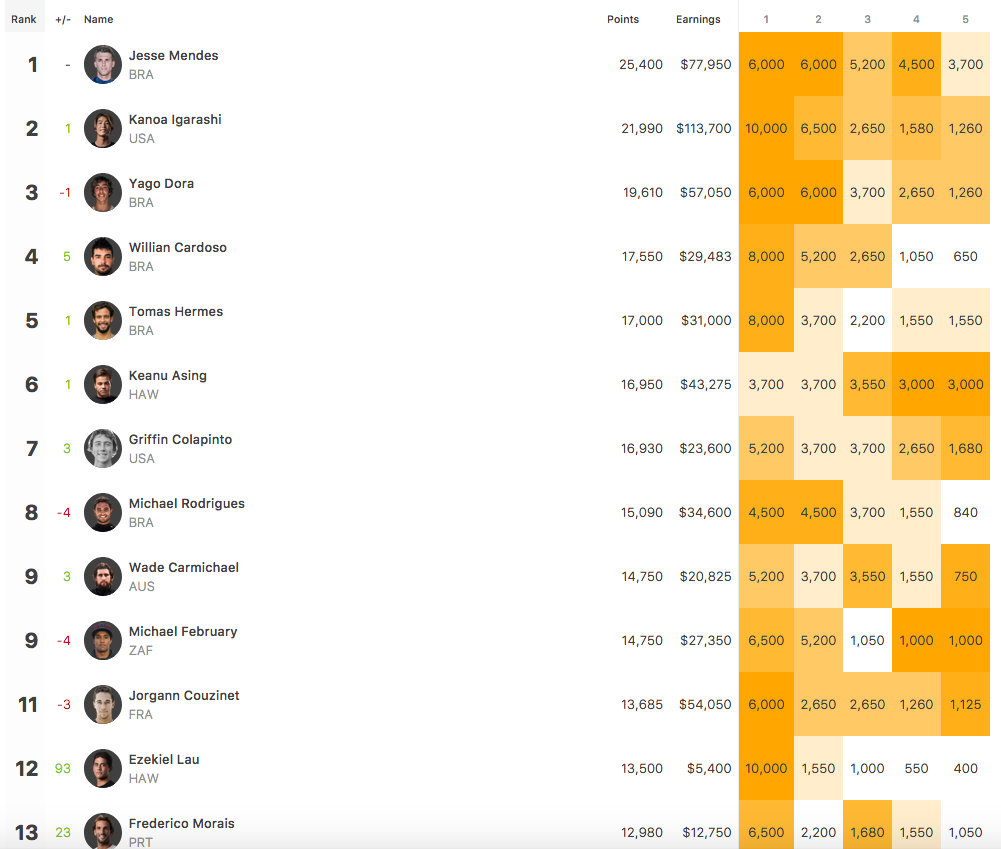
Task: Click Frederico Morais' name link
Action: (x=182, y=824)
